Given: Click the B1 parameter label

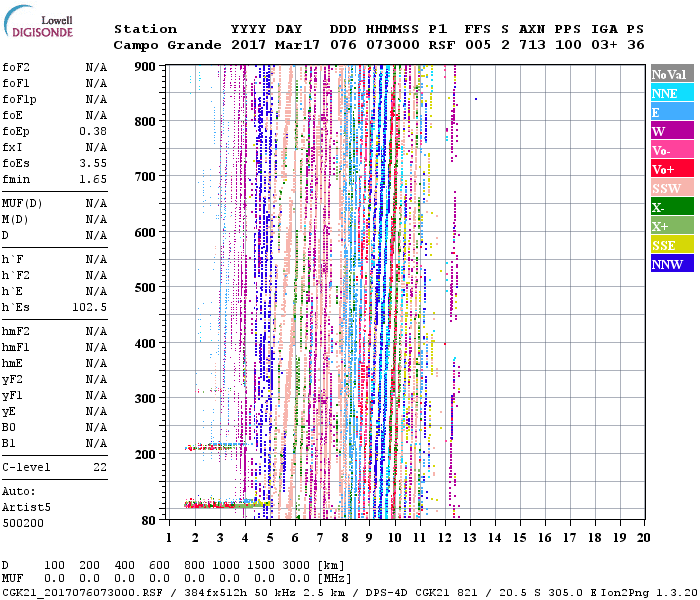Looking at the screenshot, I should pos(8,443).
